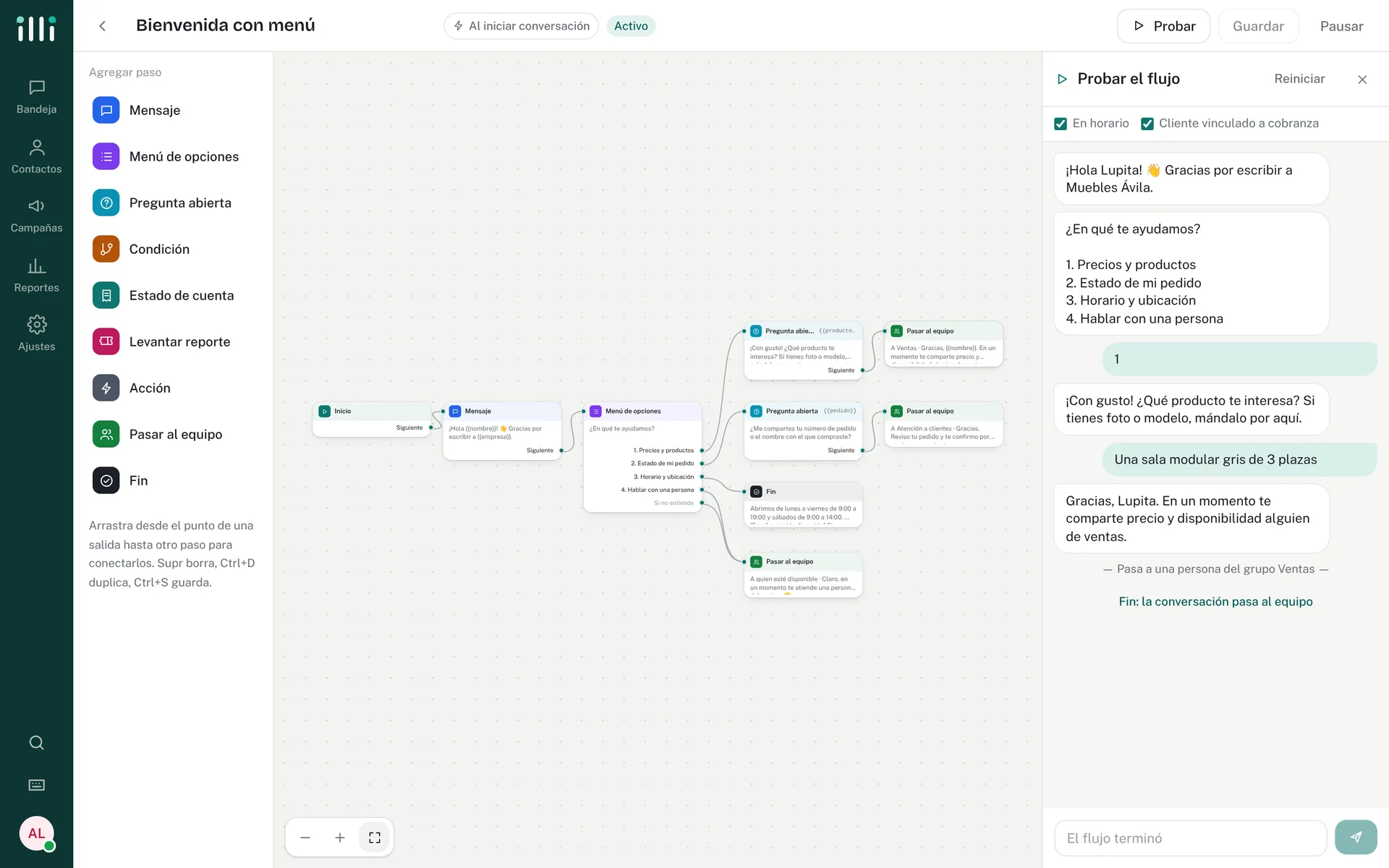This screenshot has width=1389, height=868.
Task: Click the test message input field
Action: coord(1191,838)
